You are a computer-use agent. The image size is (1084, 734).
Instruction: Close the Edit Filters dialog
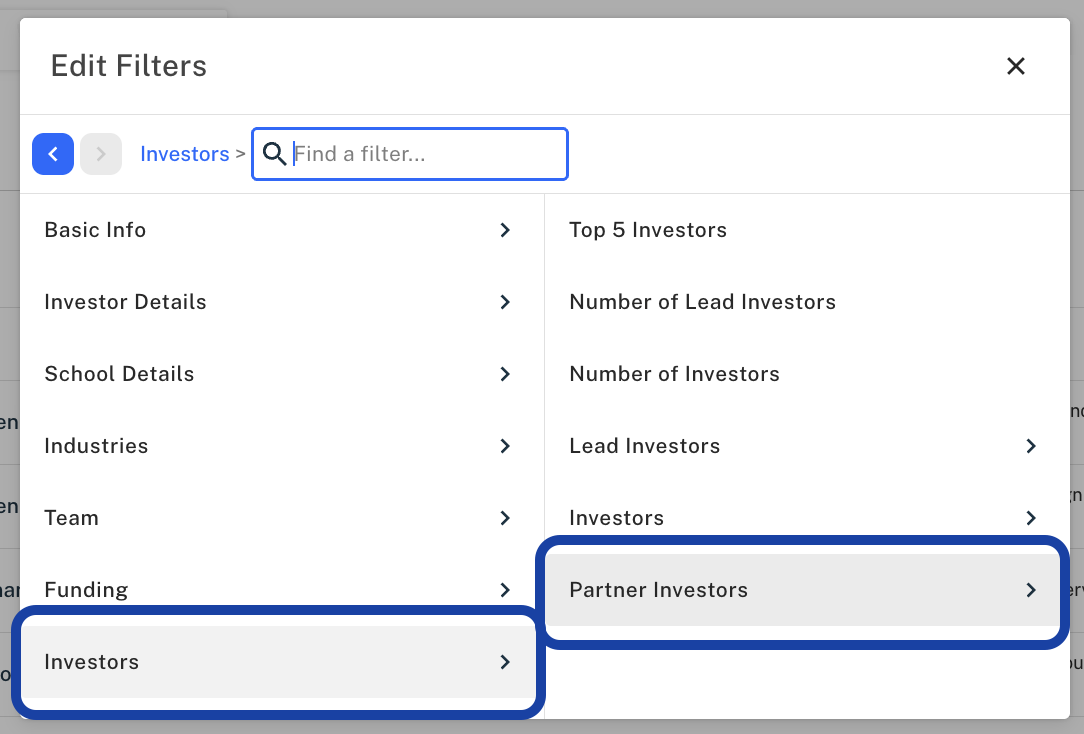[x=1016, y=66]
